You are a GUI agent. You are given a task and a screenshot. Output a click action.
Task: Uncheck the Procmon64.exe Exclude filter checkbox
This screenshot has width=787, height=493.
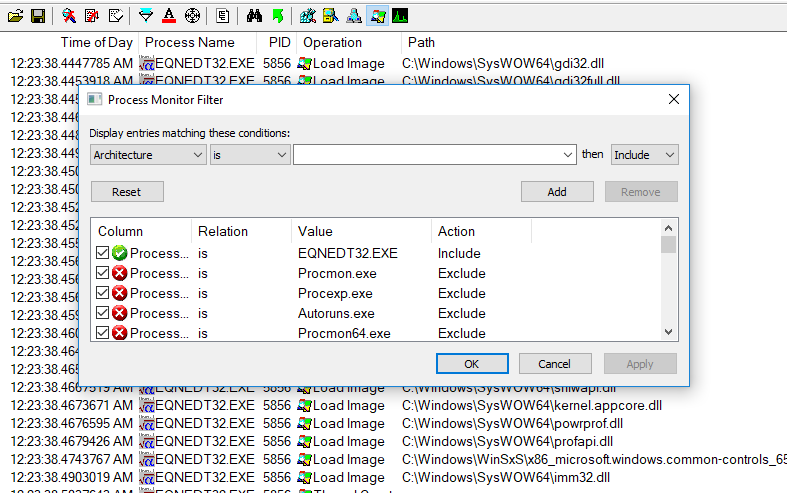tap(102, 332)
